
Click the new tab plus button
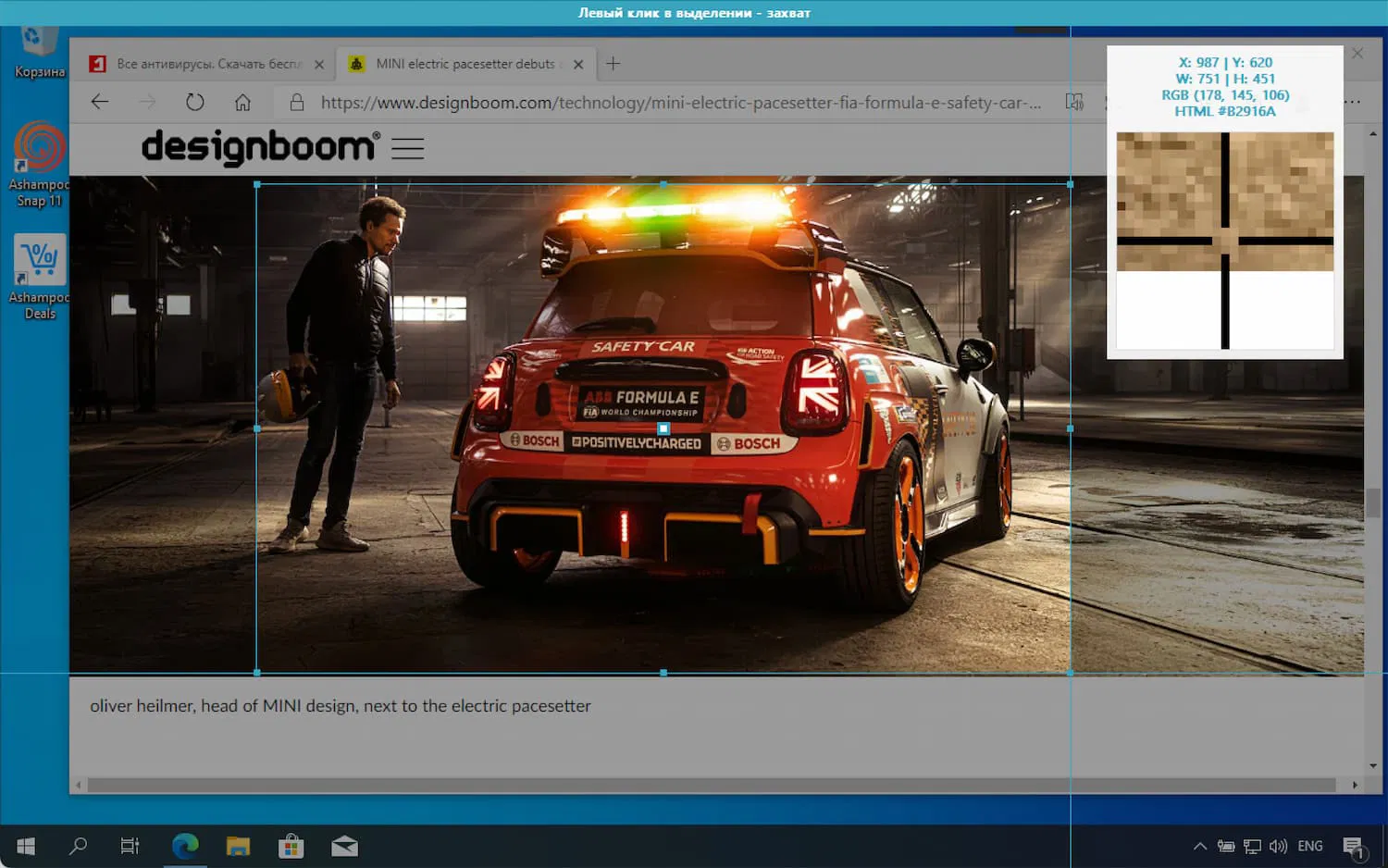[613, 64]
